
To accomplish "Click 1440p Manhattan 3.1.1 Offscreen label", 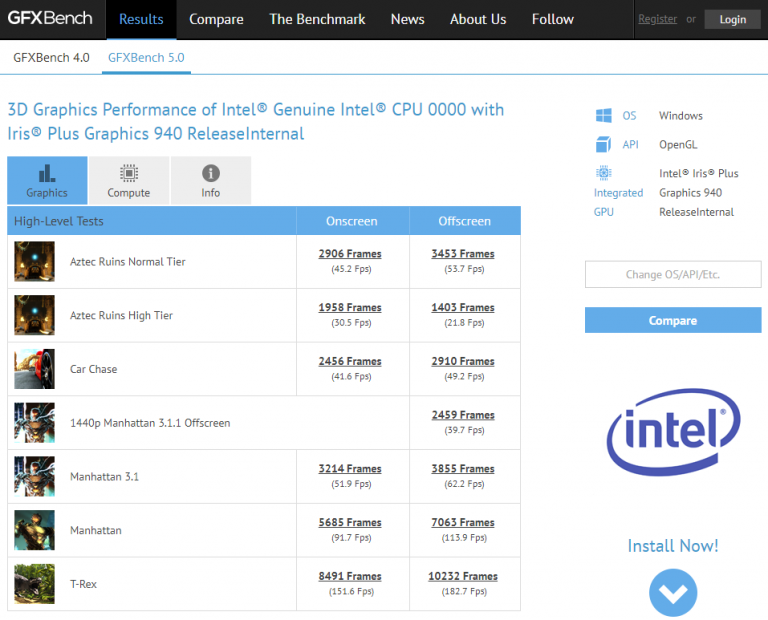I will (150, 423).
